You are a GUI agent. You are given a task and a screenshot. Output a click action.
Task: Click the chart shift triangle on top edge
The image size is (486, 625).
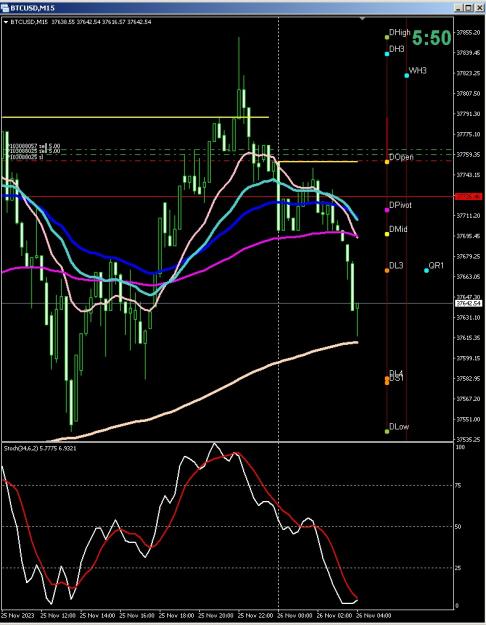(x=362, y=19)
